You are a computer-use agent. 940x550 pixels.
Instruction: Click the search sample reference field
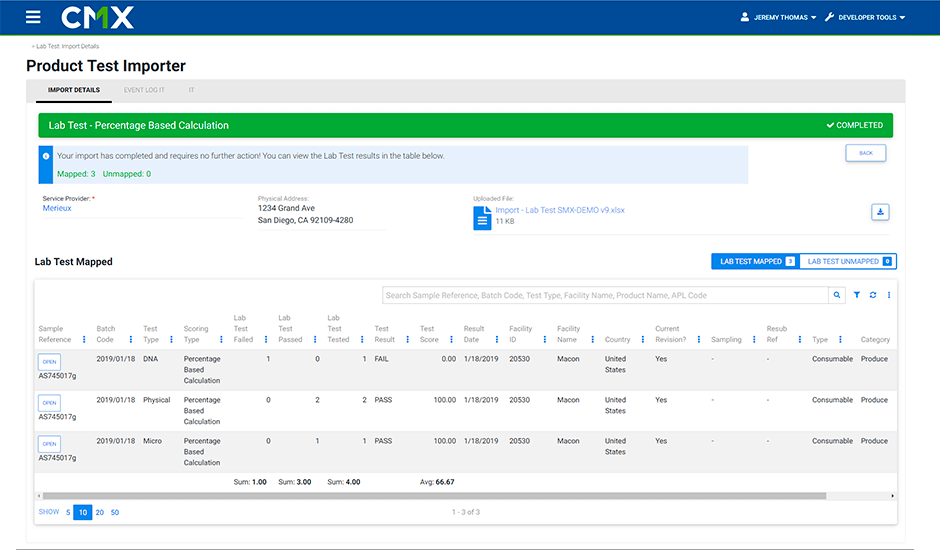605,295
